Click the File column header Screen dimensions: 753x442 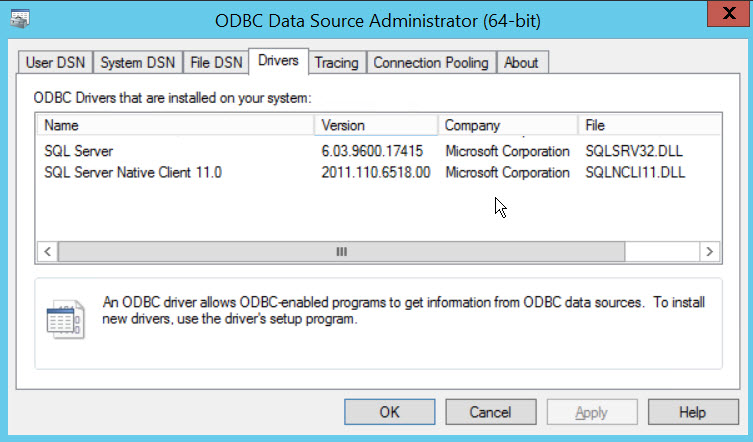click(x=649, y=125)
